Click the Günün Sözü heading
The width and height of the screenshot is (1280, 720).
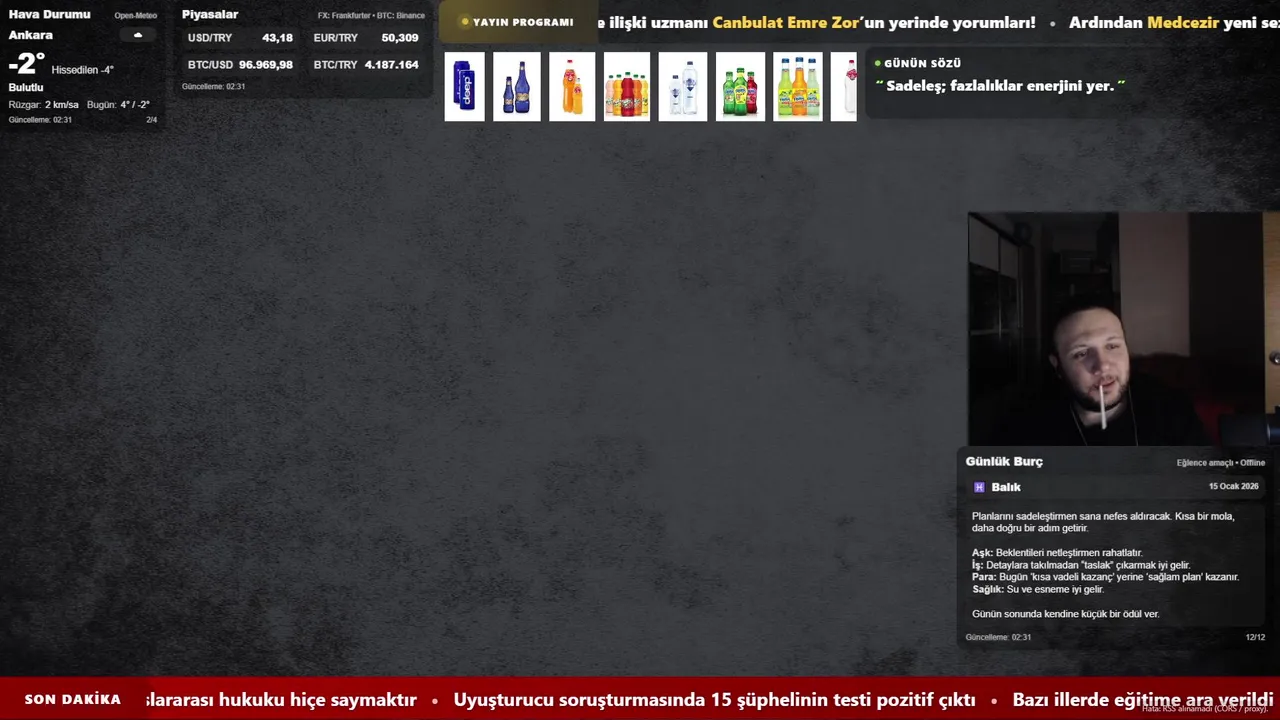point(922,63)
